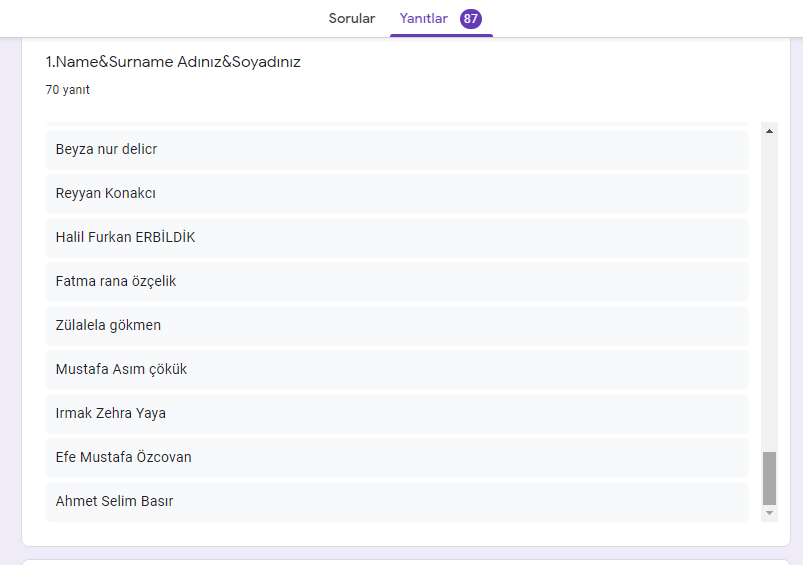This screenshot has width=803, height=565.
Task: Select the response "Beyza nur delicr"
Action: [x=107, y=150]
